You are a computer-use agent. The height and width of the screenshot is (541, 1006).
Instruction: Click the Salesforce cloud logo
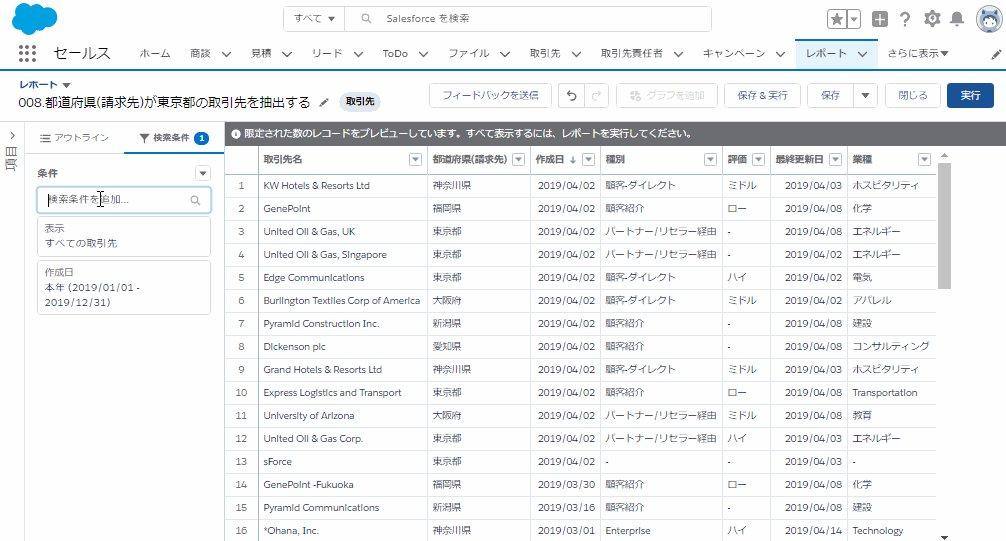35,19
